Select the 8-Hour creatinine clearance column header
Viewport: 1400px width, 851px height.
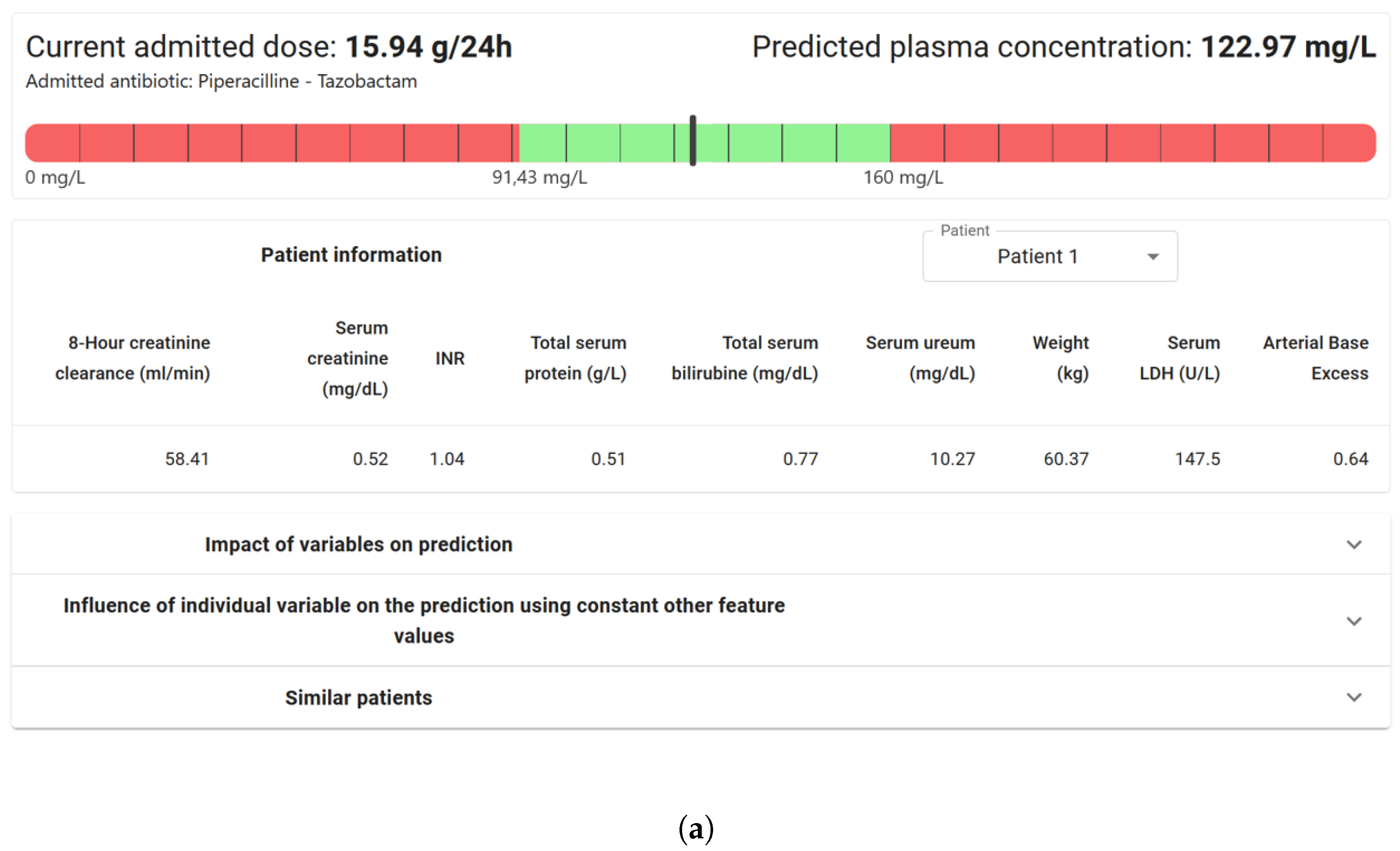coord(132,358)
